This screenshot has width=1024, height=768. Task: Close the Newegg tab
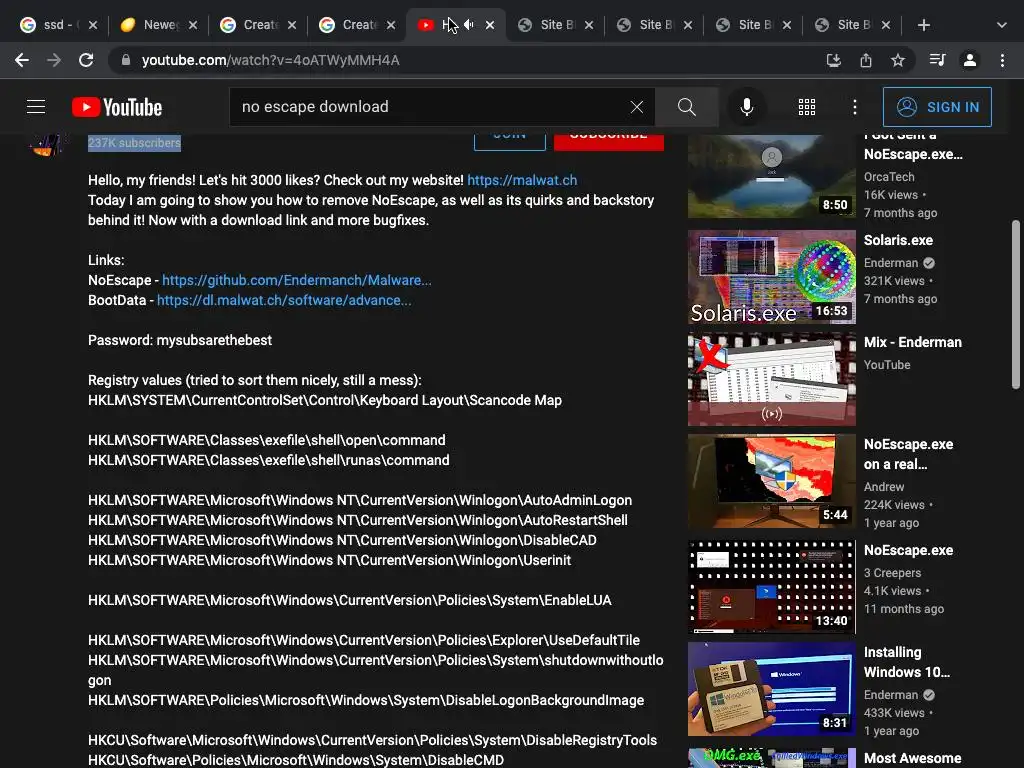click(193, 25)
